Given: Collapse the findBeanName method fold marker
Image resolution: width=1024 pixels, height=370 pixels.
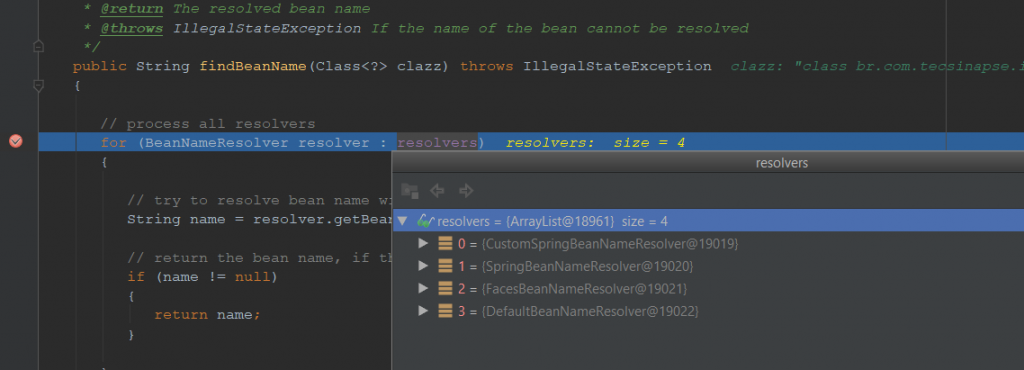Looking at the screenshot, I should point(39,85).
